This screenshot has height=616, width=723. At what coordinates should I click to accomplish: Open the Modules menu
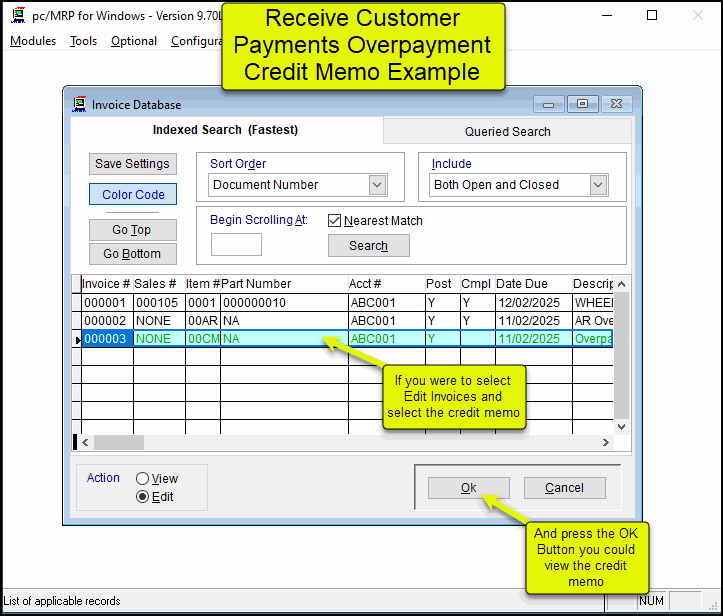pyautogui.click(x=33, y=41)
